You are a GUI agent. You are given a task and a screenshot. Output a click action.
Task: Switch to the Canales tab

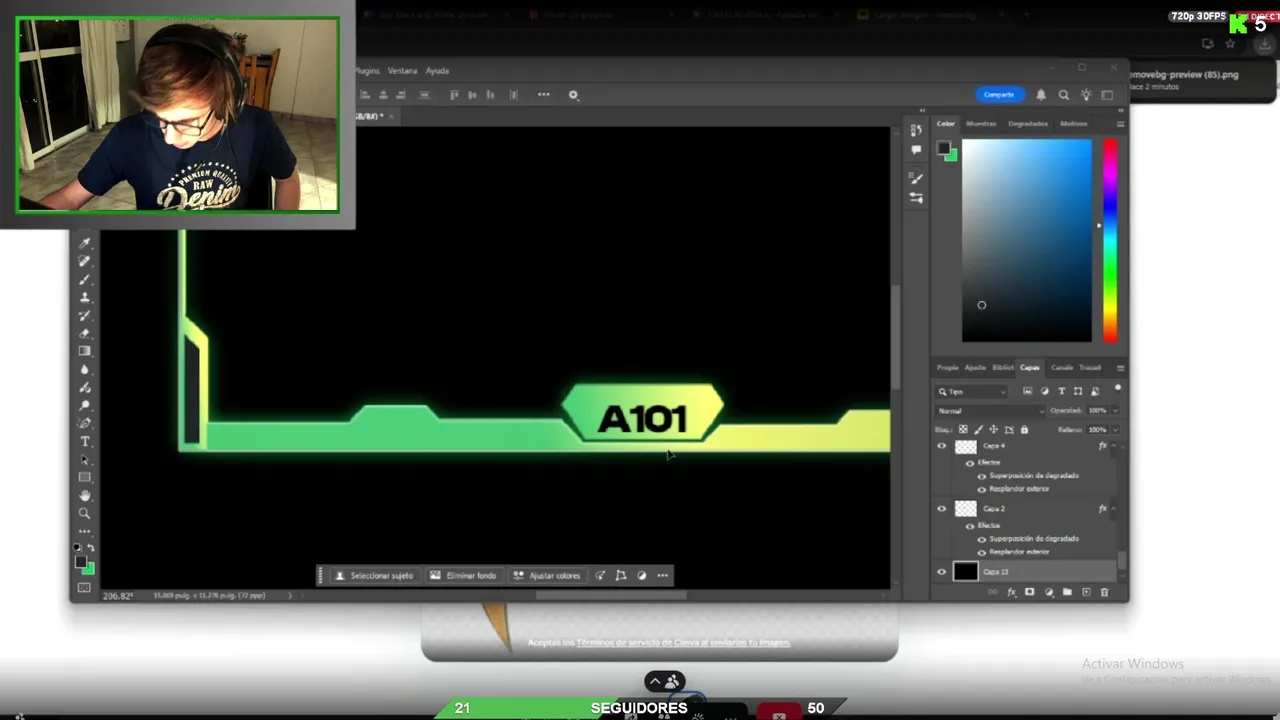point(1062,368)
